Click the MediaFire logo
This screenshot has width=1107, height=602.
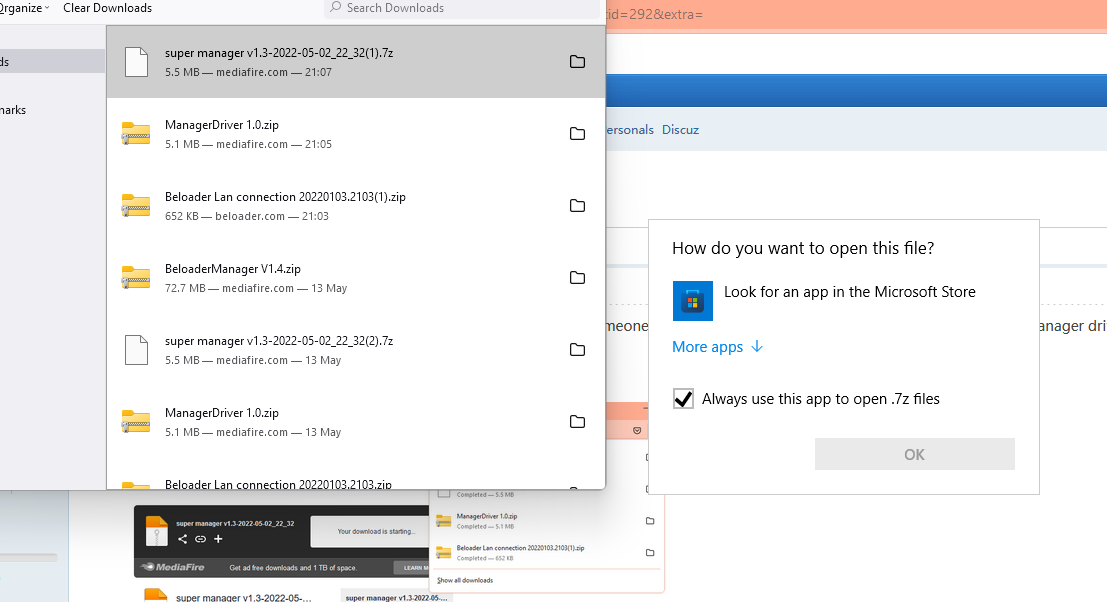[173, 567]
